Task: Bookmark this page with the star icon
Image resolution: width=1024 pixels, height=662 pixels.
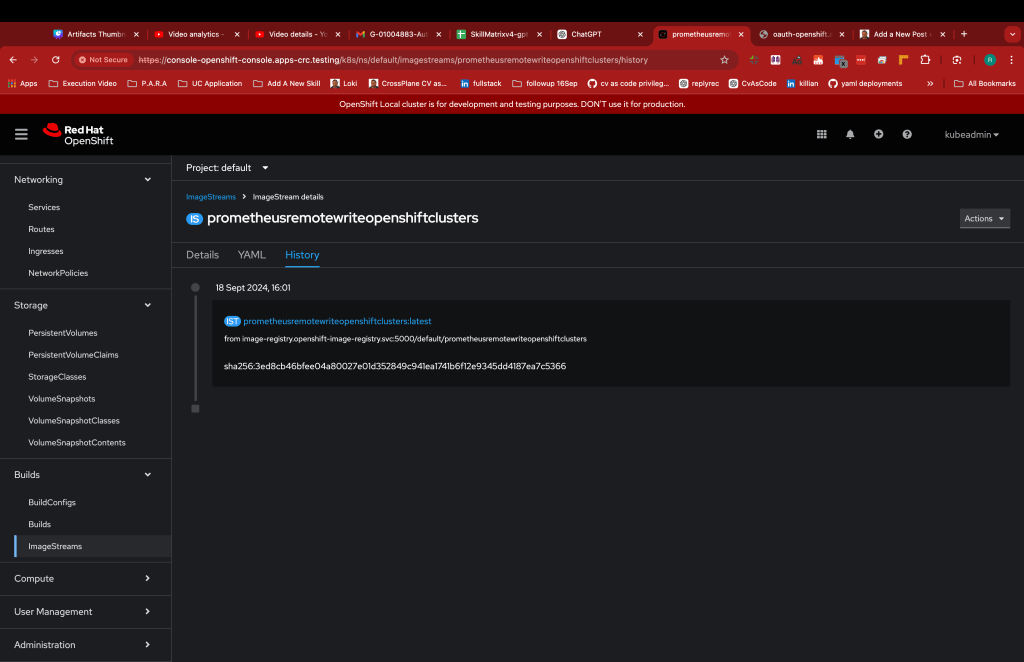Action: (x=724, y=59)
